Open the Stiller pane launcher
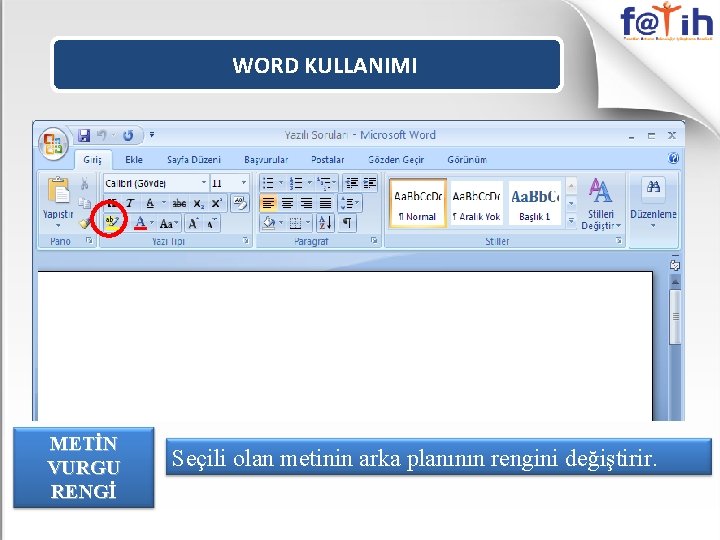This screenshot has width=720, height=540. (619, 241)
